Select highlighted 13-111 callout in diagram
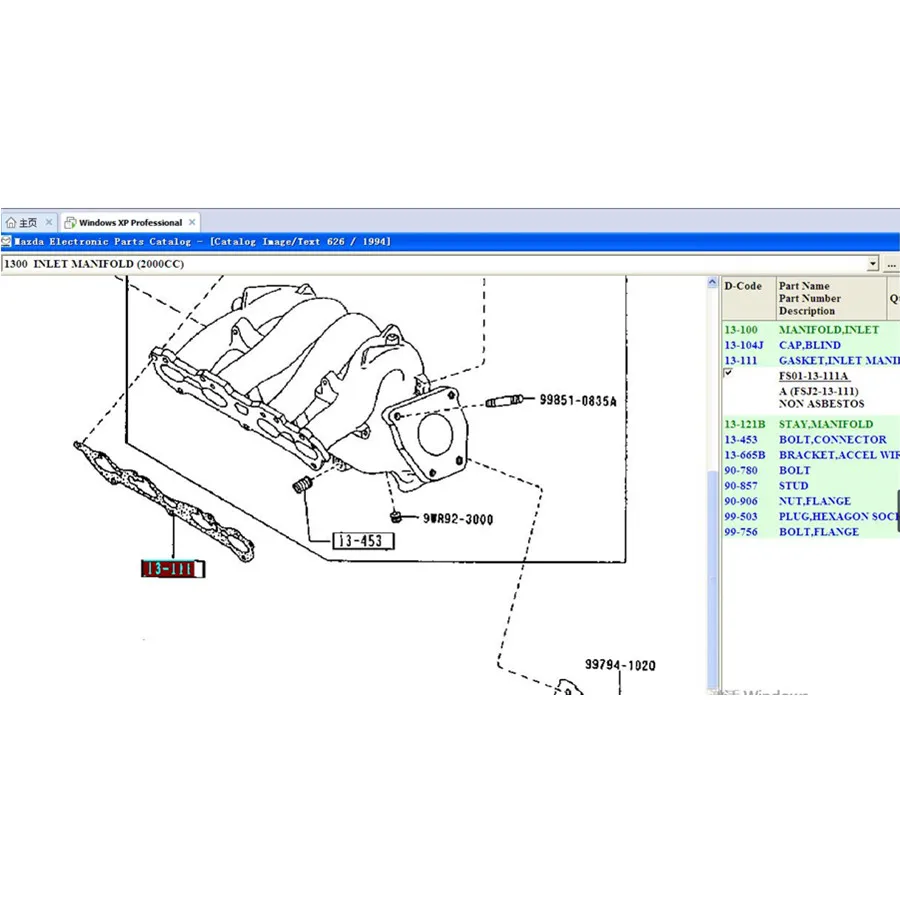Image resolution: width=900 pixels, height=900 pixels. coord(172,570)
